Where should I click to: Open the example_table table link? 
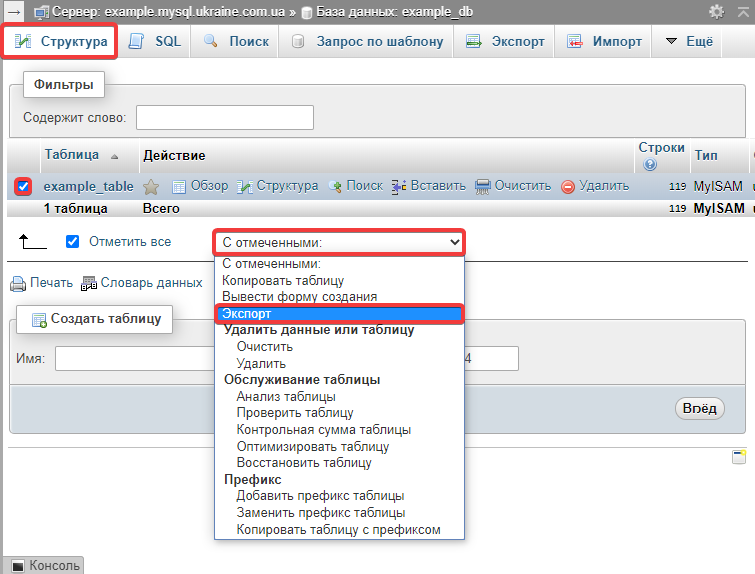coord(88,186)
